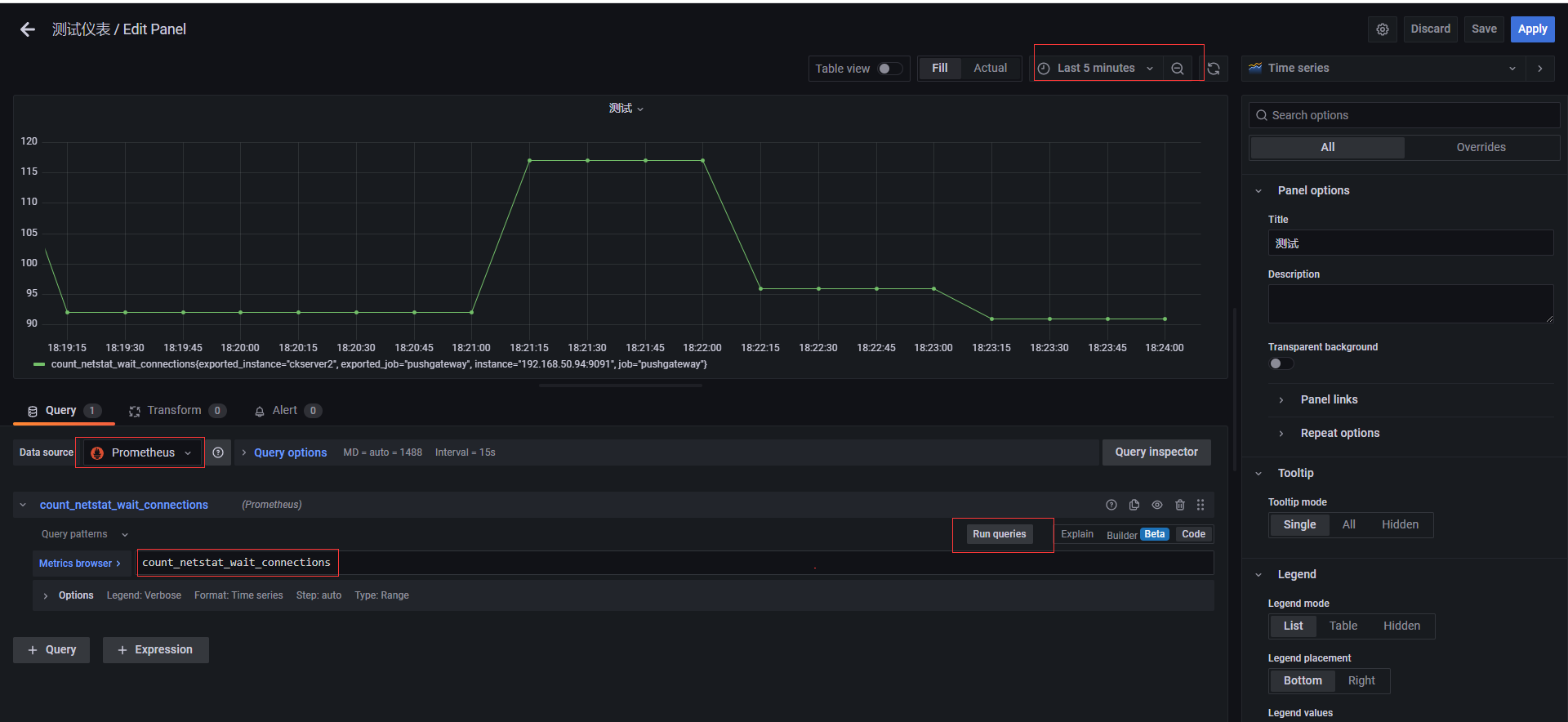Click the green legend series marker
Image resolution: width=1568 pixels, height=722 pixels.
click(39, 364)
